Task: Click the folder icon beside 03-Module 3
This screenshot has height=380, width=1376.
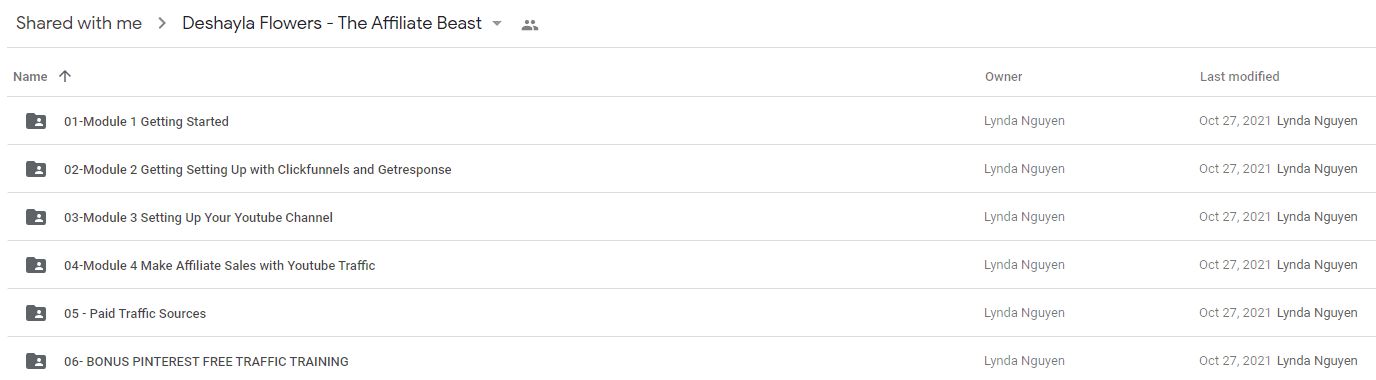Action: click(x=36, y=217)
